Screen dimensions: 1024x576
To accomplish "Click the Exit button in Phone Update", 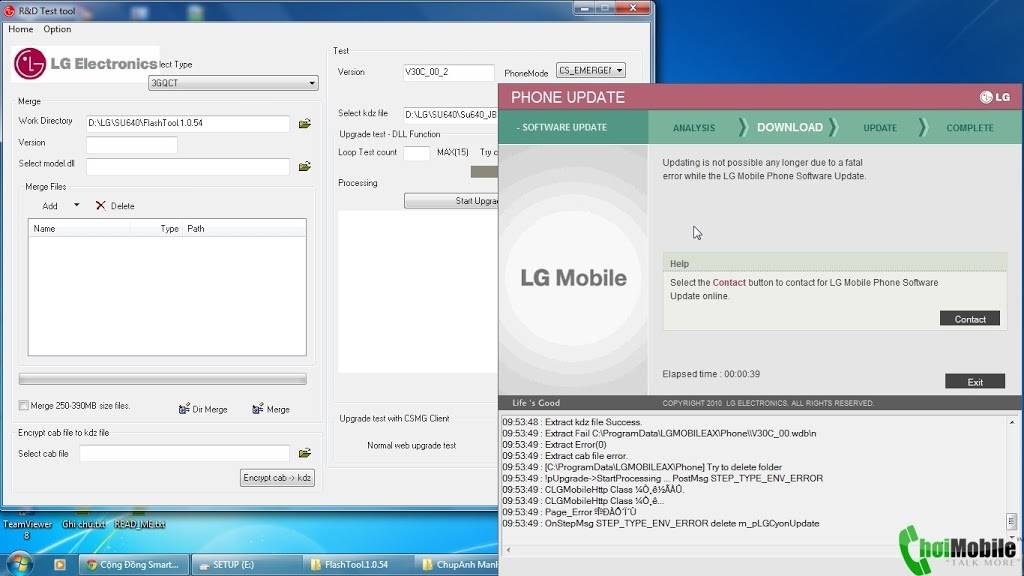I will tap(975, 382).
